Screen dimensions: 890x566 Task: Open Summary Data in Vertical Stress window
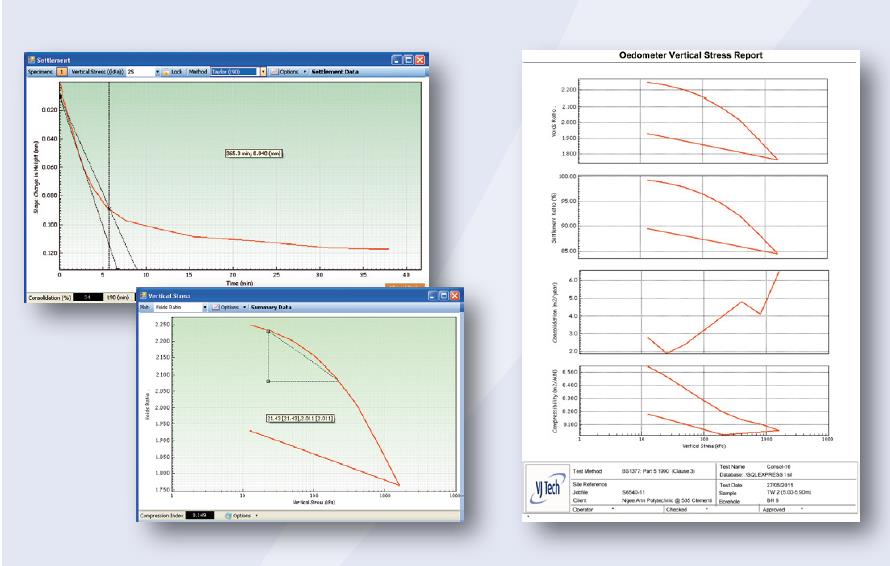pyautogui.click(x=276, y=307)
